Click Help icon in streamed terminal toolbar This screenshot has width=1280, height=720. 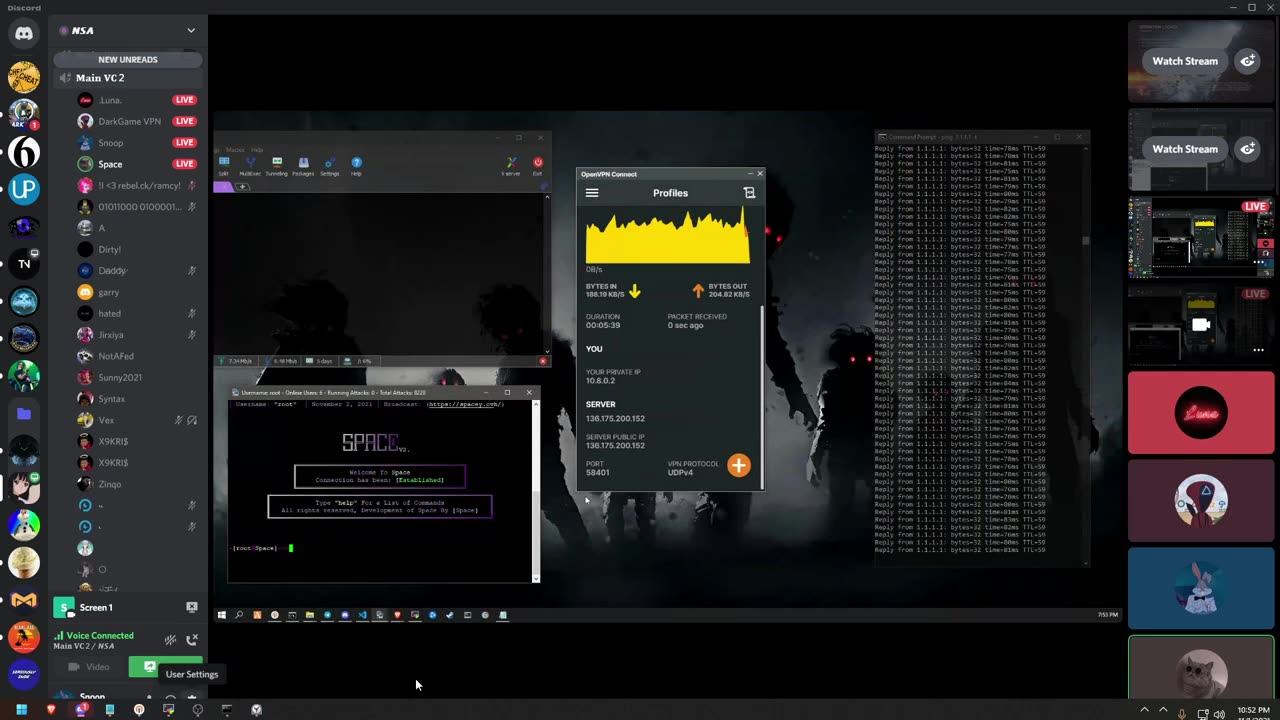[x=356, y=165]
